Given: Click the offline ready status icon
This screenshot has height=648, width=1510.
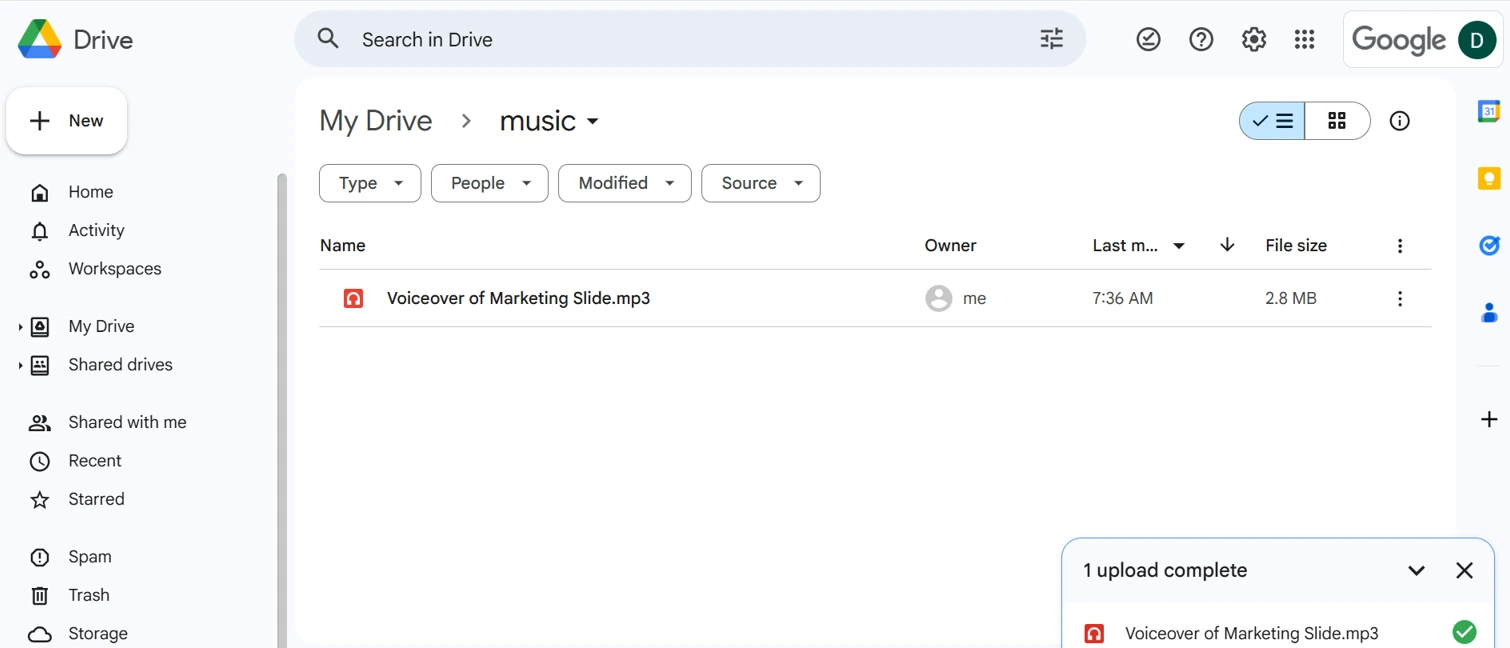Looking at the screenshot, I should [1148, 39].
